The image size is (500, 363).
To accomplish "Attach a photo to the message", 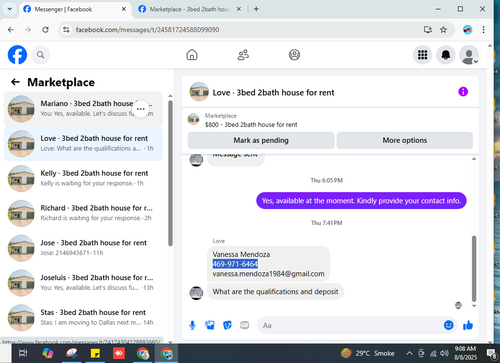I will coord(210,325).
